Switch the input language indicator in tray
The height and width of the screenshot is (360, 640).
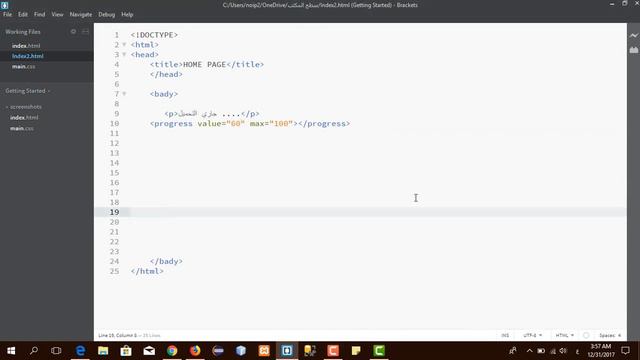(x=577, y=351)
